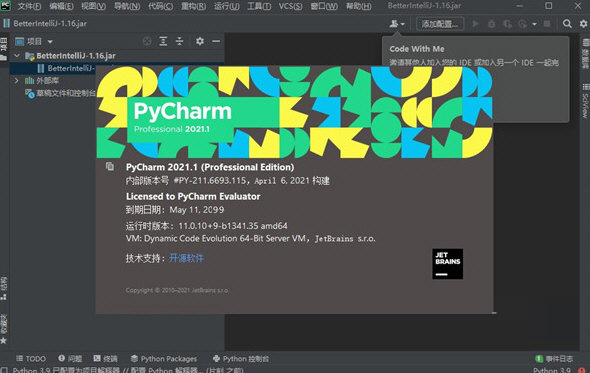The image size is (590, 373).
Task: Open the 窗口(W) menu
Action: pos(324,6)
